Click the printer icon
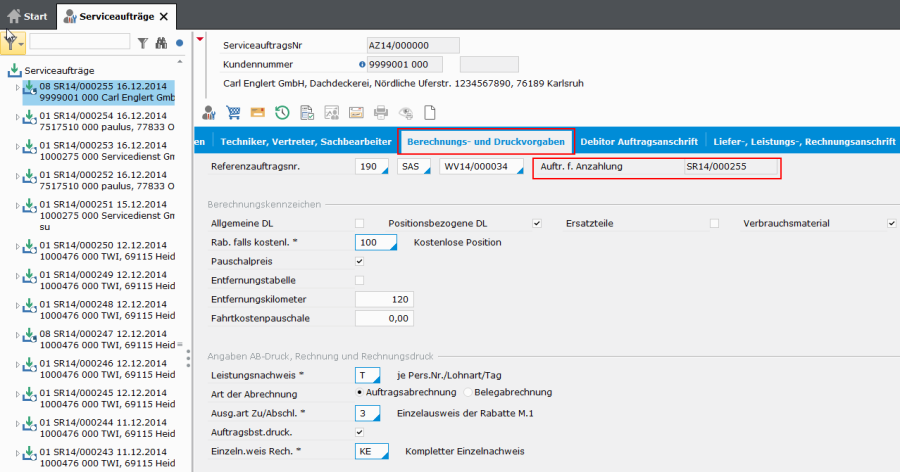The height and width of the screenshot is (472, 900). point(381,113)
